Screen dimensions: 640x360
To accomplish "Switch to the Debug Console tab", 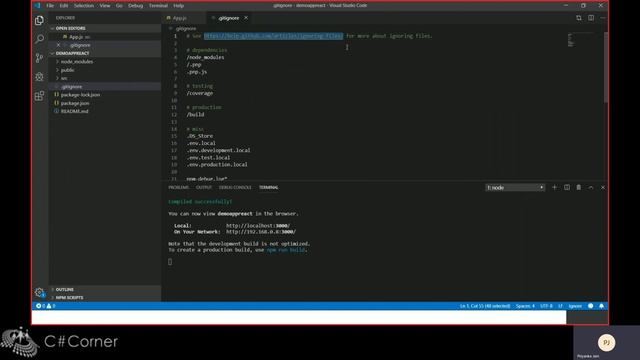I will pyautogui.click(x=235, y=187).
